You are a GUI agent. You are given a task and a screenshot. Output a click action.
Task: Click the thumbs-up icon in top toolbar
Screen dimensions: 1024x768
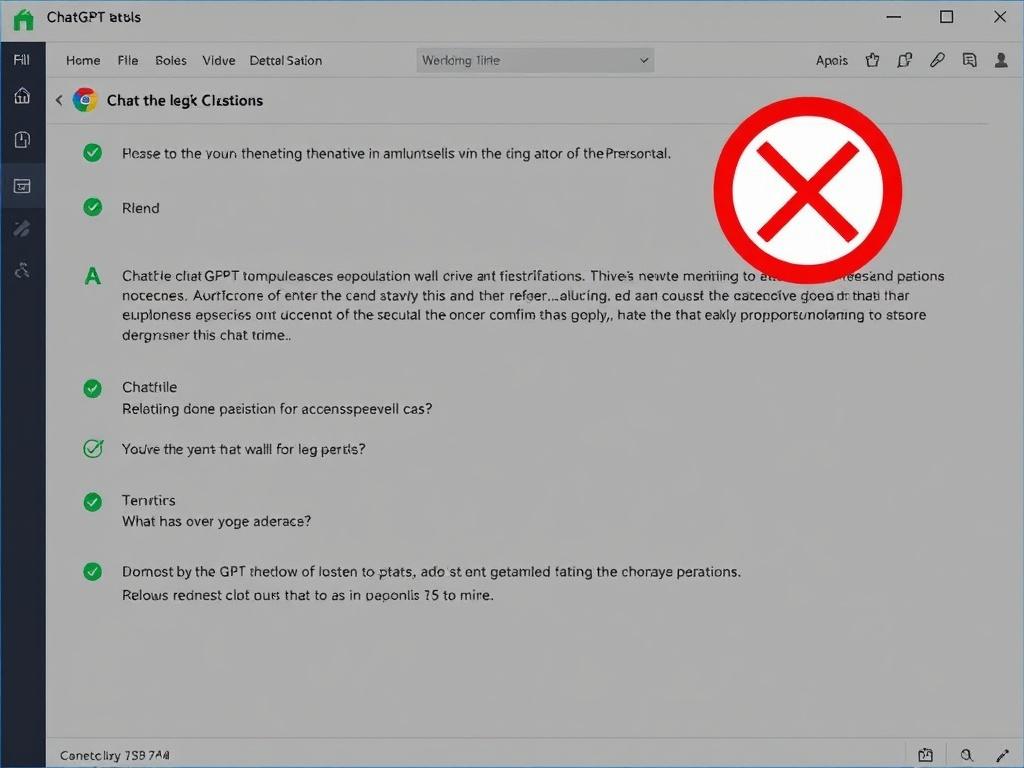pos(872,60)
